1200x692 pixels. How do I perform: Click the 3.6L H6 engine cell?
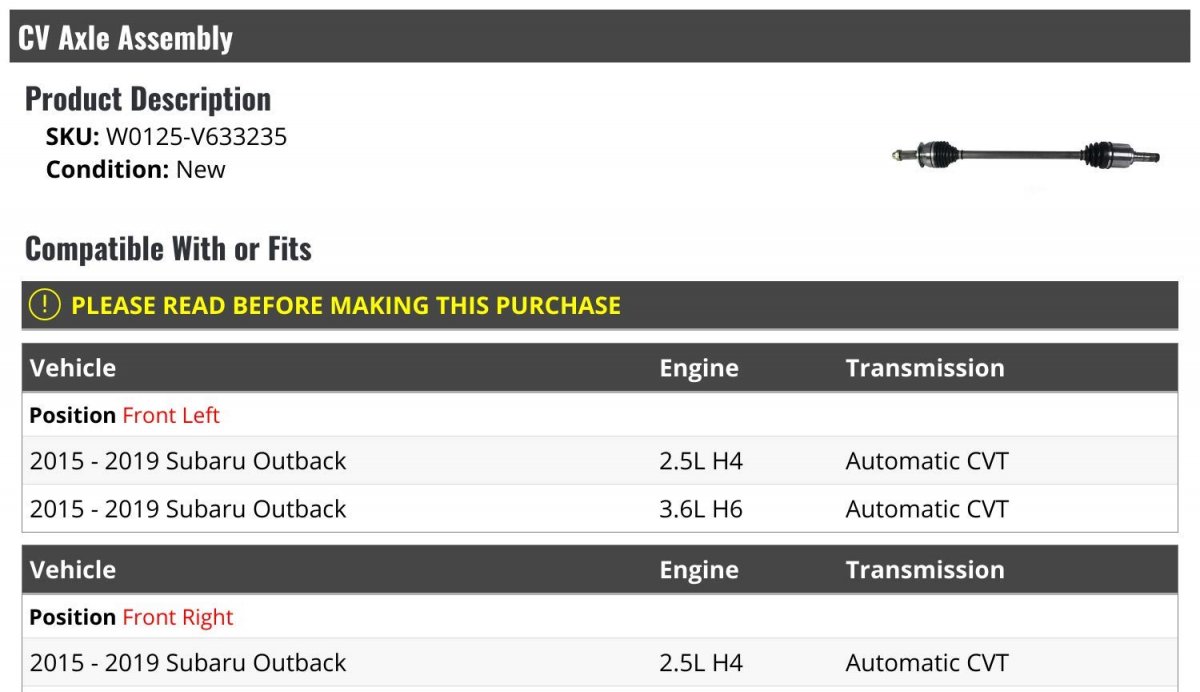pyautogui.click(x=701, y=509)
